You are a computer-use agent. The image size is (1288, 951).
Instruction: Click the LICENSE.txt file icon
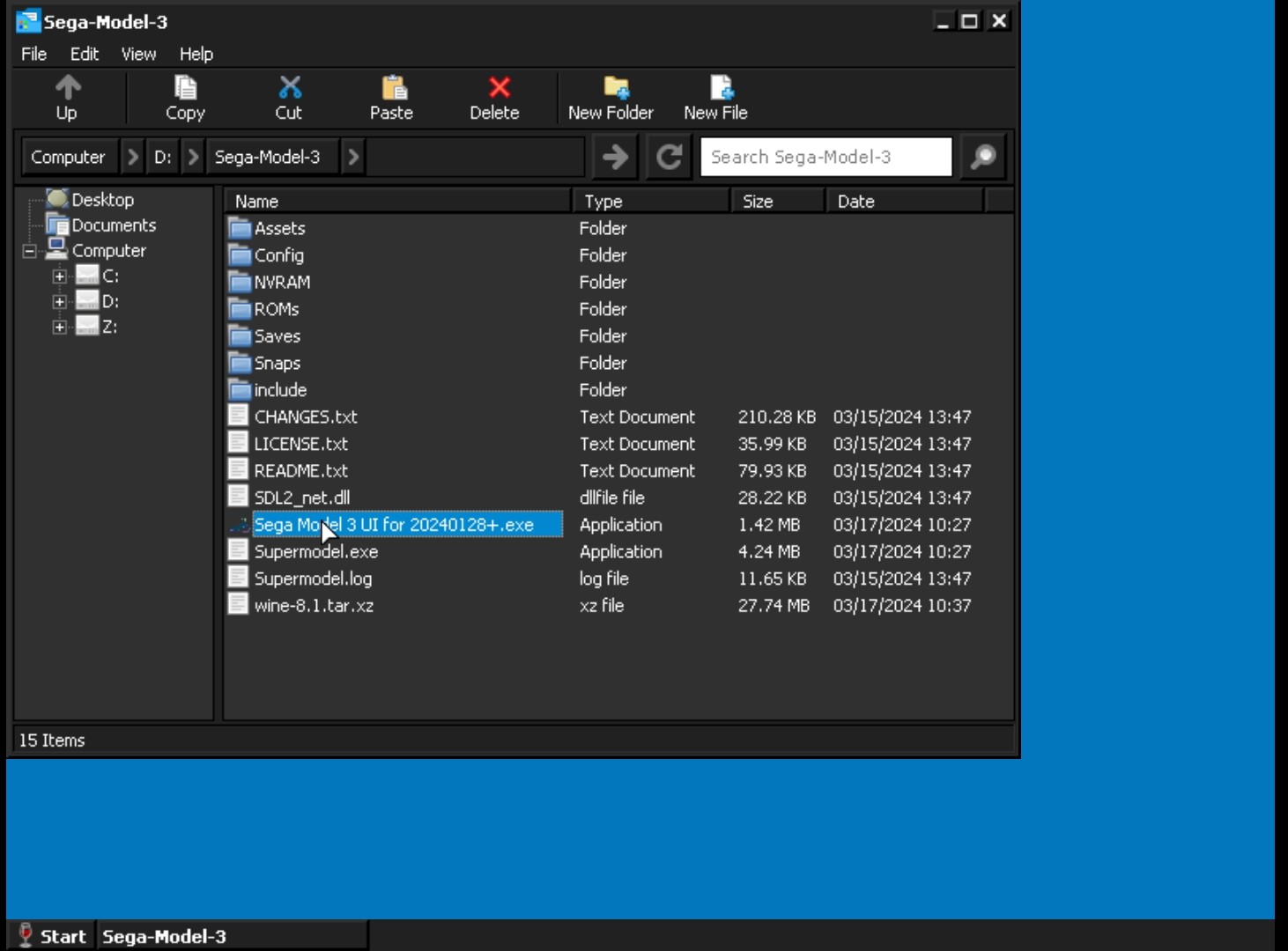coord(238,444)
